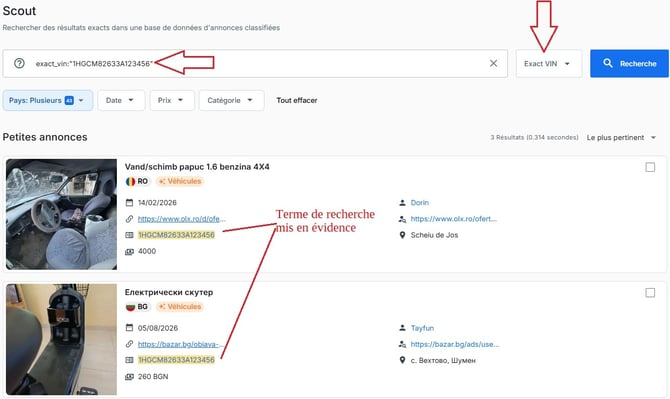Select the Електрически скутер listing checkbox

pyautogui.click(x=650, y=293)
